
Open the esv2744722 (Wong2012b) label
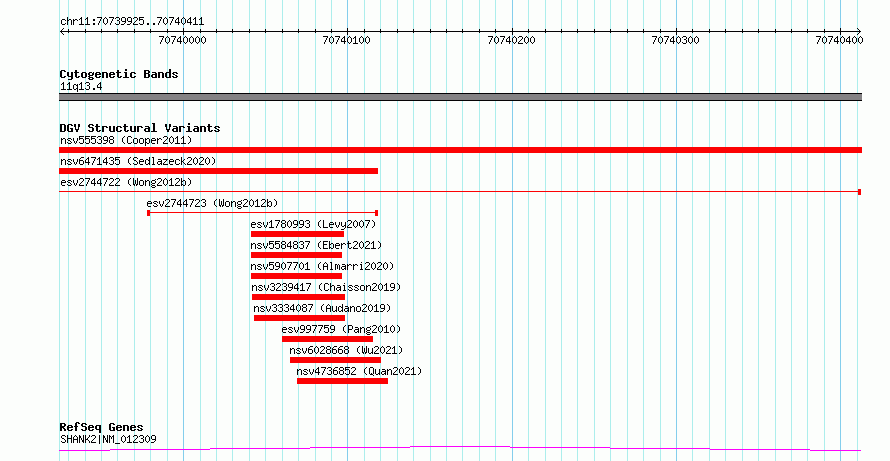tap(126, 182)
